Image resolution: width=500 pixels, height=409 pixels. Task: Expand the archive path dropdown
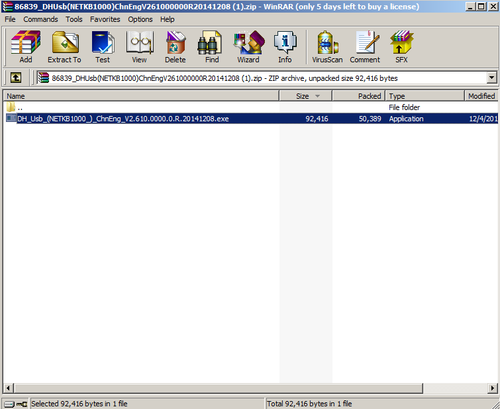(x=491, y=78)
